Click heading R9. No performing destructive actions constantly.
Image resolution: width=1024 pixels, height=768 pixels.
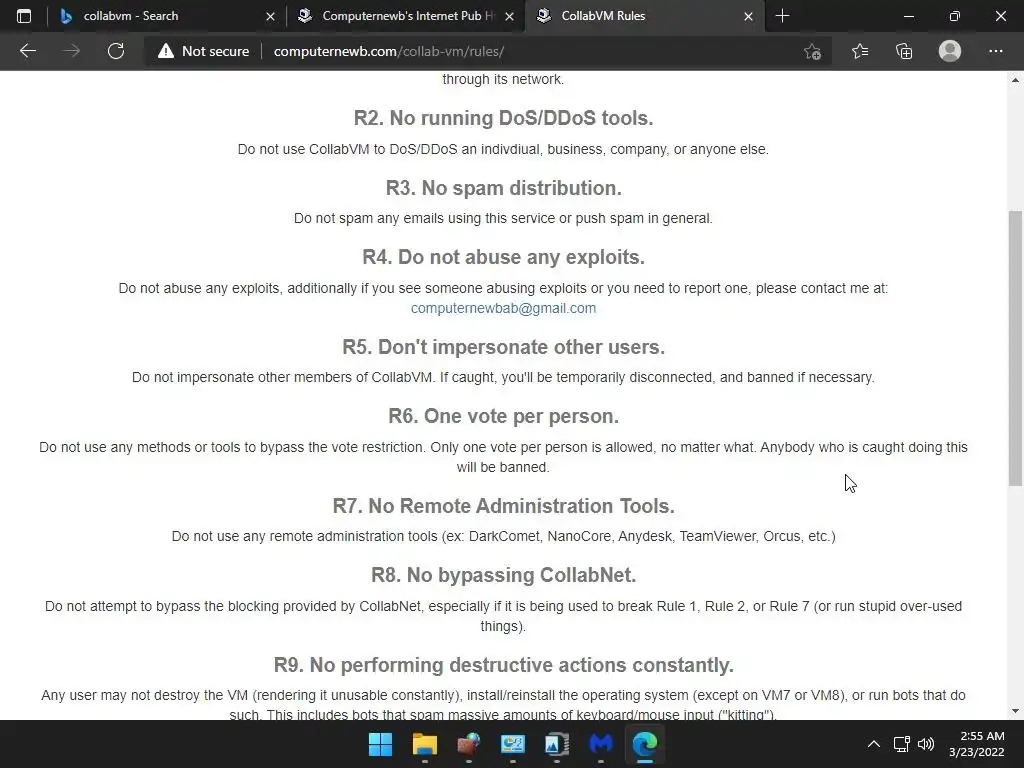click(x=503, y=665)
